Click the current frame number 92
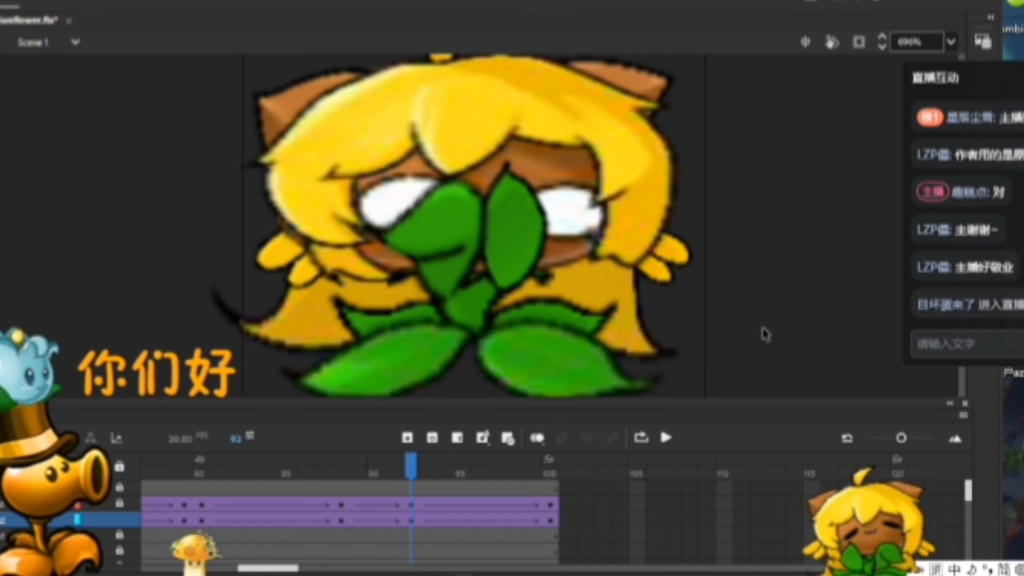The width and height of the screenshot is (1024, 576). (x=236, y=439)
